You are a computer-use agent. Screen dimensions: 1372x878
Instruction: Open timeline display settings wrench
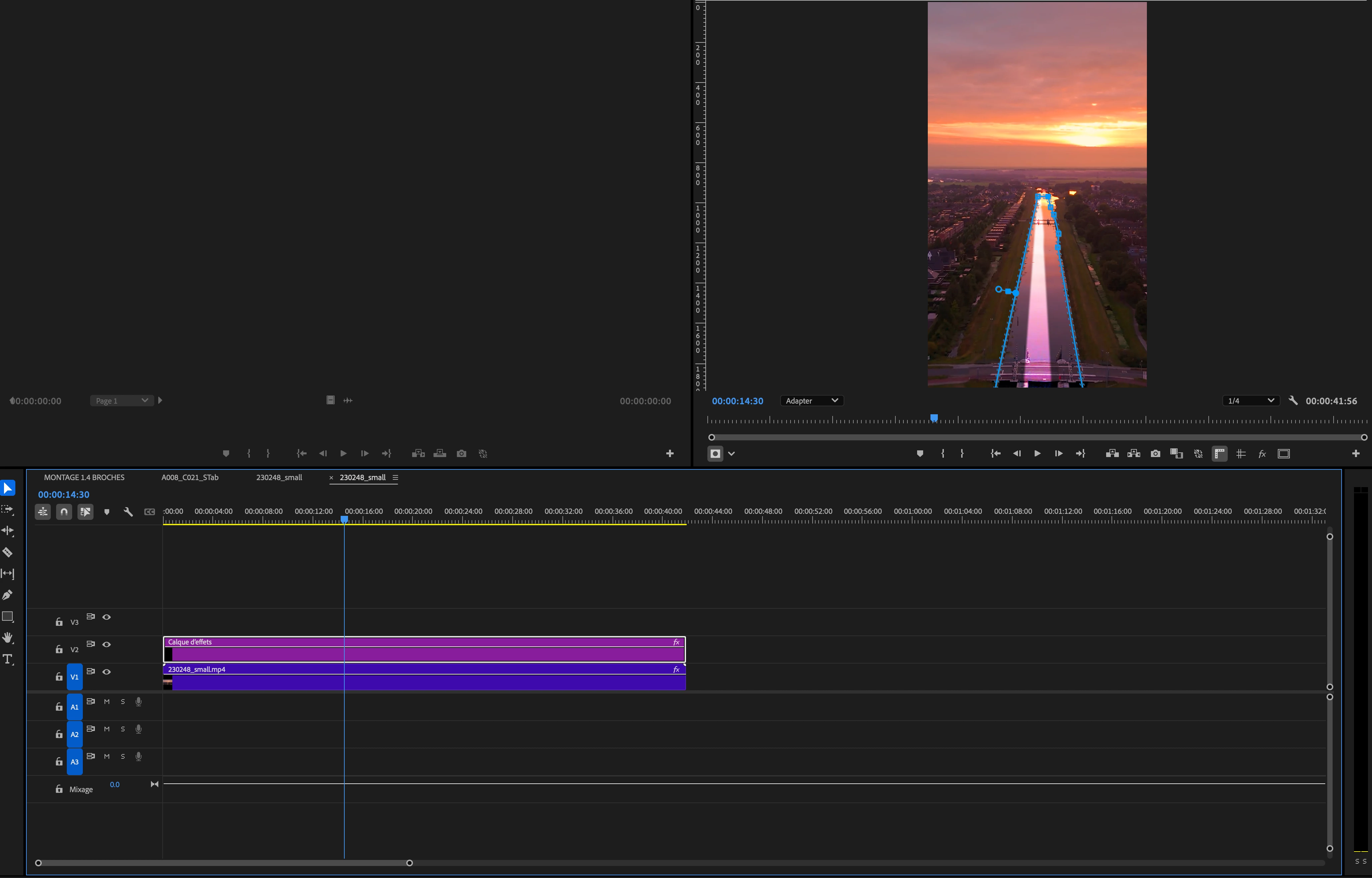(x=128, y=512)
